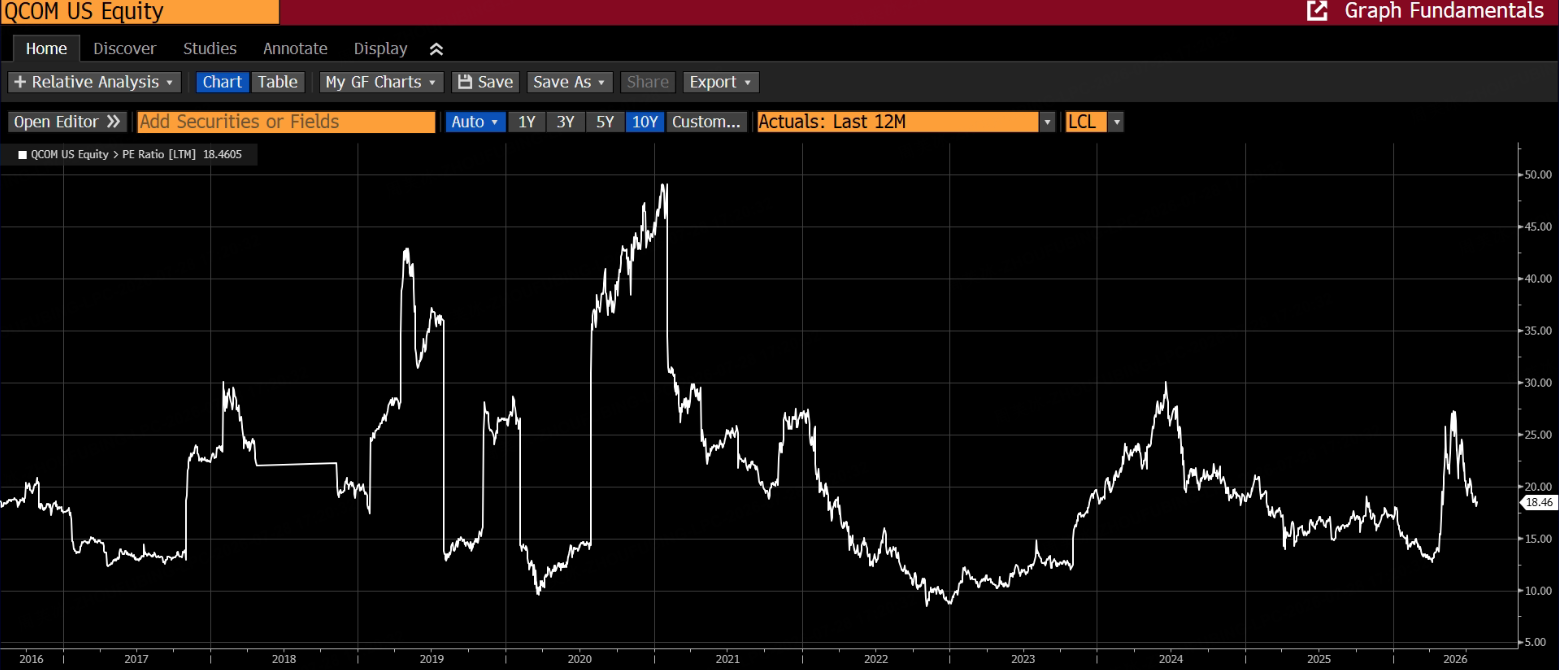Click the 30.00 y-axis label
Image resolution: width=1559 pixels, height=670 pixels.
point(1538,383)
